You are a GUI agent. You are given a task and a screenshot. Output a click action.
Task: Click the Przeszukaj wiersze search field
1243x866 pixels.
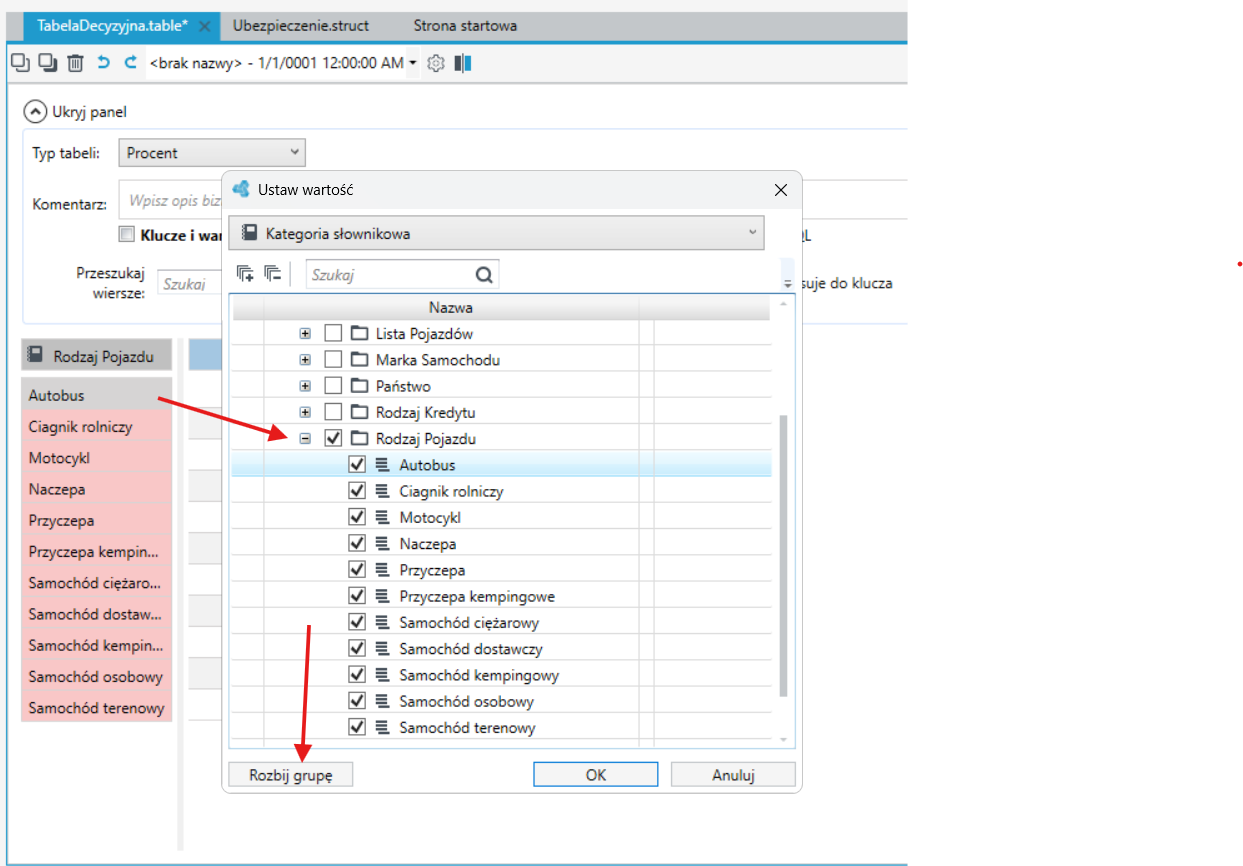click(190, 284)
